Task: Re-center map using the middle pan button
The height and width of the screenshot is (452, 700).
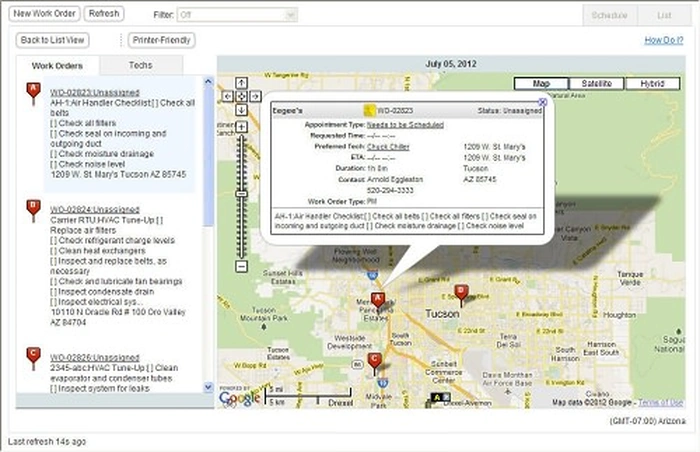Action: coord(241,96)
